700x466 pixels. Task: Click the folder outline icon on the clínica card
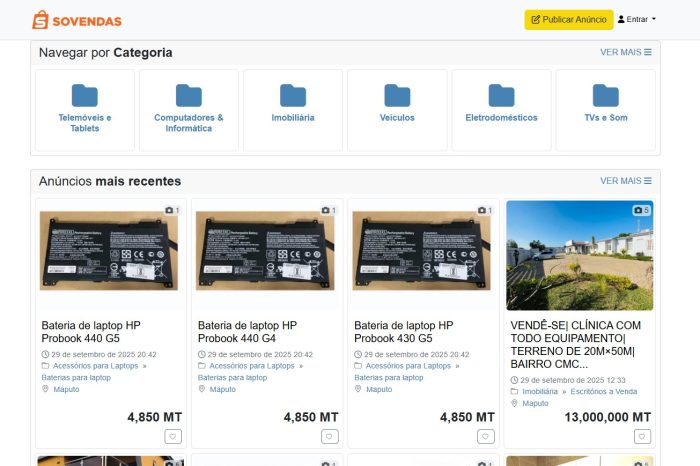coord(514,391)
